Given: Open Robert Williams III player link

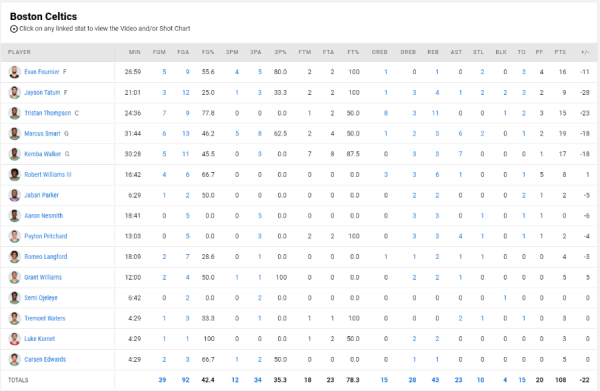Looking at the screenshot, I should pyautogui.click(x=48, y=174).
